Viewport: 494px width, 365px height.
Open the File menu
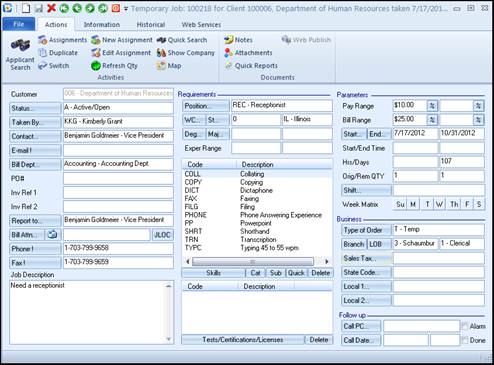click(19, 24)
